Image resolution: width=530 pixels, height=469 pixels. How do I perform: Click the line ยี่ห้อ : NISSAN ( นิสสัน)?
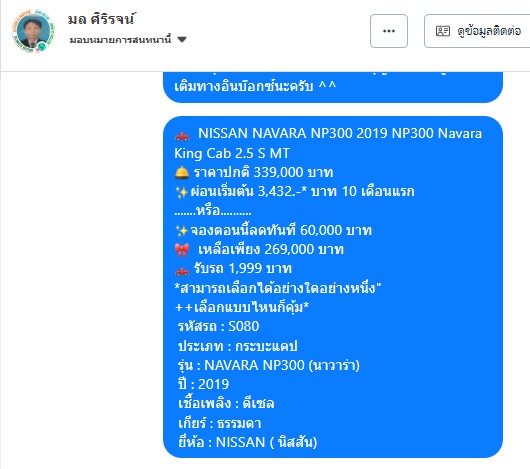point(248,442)
